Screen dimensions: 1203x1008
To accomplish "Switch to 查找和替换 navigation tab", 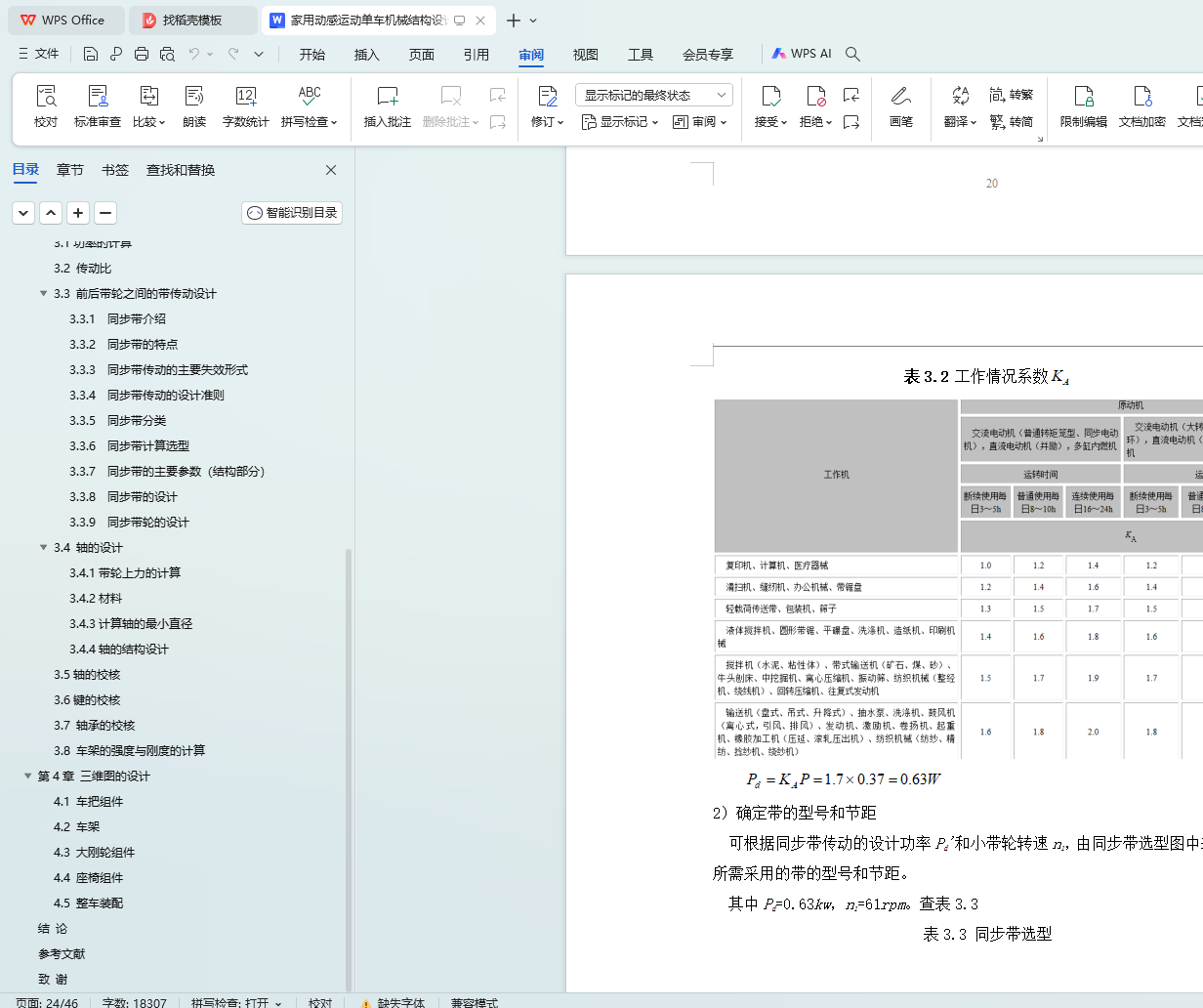I will coord(181,170).
